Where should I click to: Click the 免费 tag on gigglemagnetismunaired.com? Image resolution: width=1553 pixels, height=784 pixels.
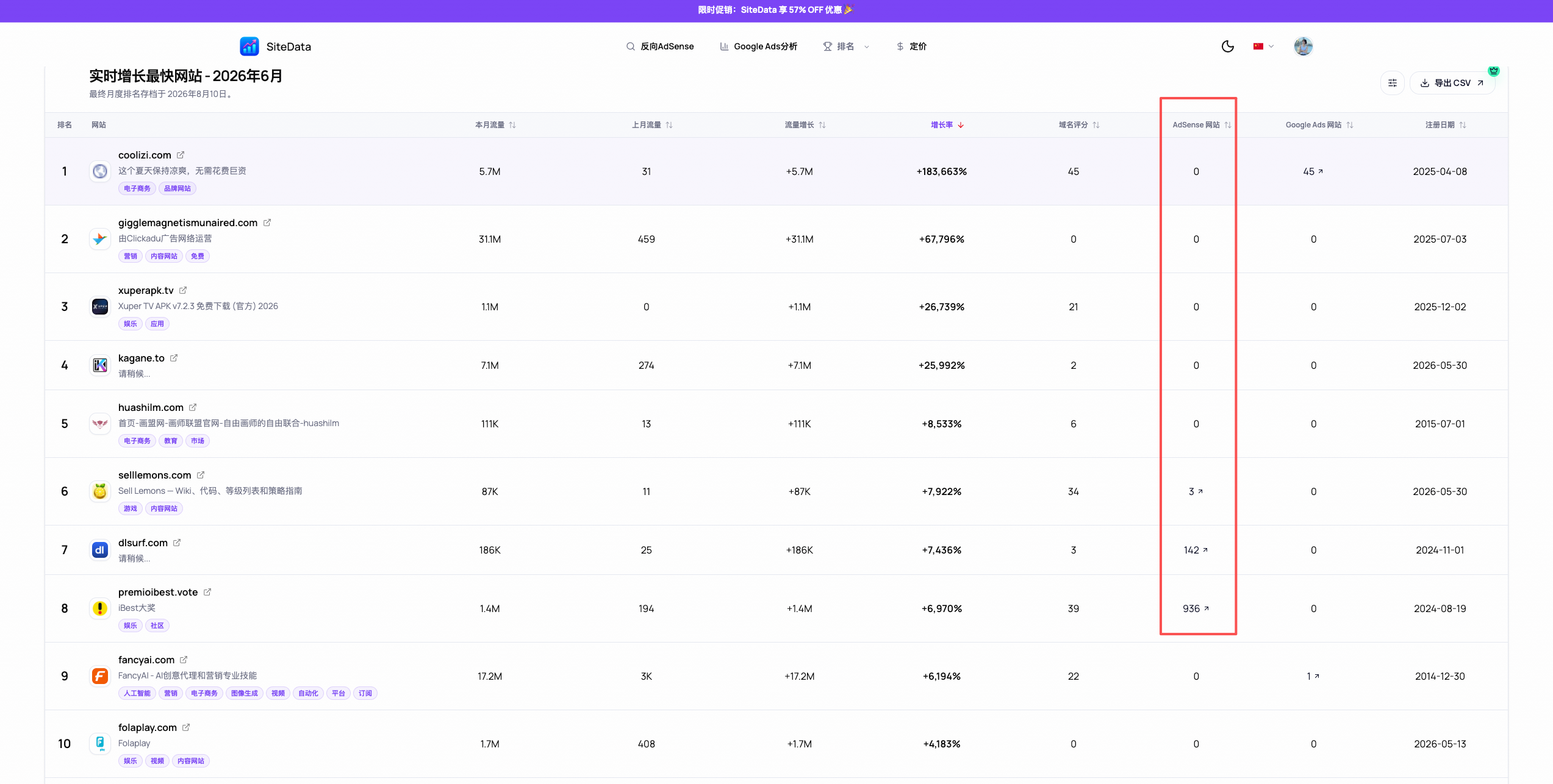[198, 256]
